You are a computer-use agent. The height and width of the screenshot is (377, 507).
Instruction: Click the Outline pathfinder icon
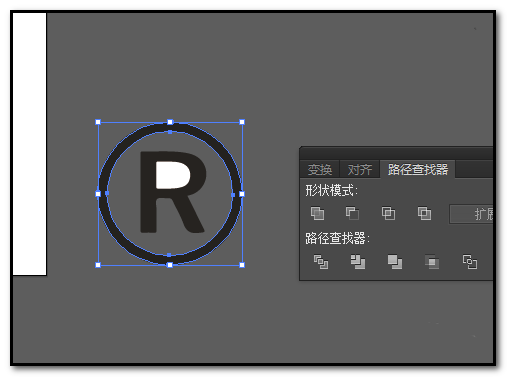pos(470,262)
